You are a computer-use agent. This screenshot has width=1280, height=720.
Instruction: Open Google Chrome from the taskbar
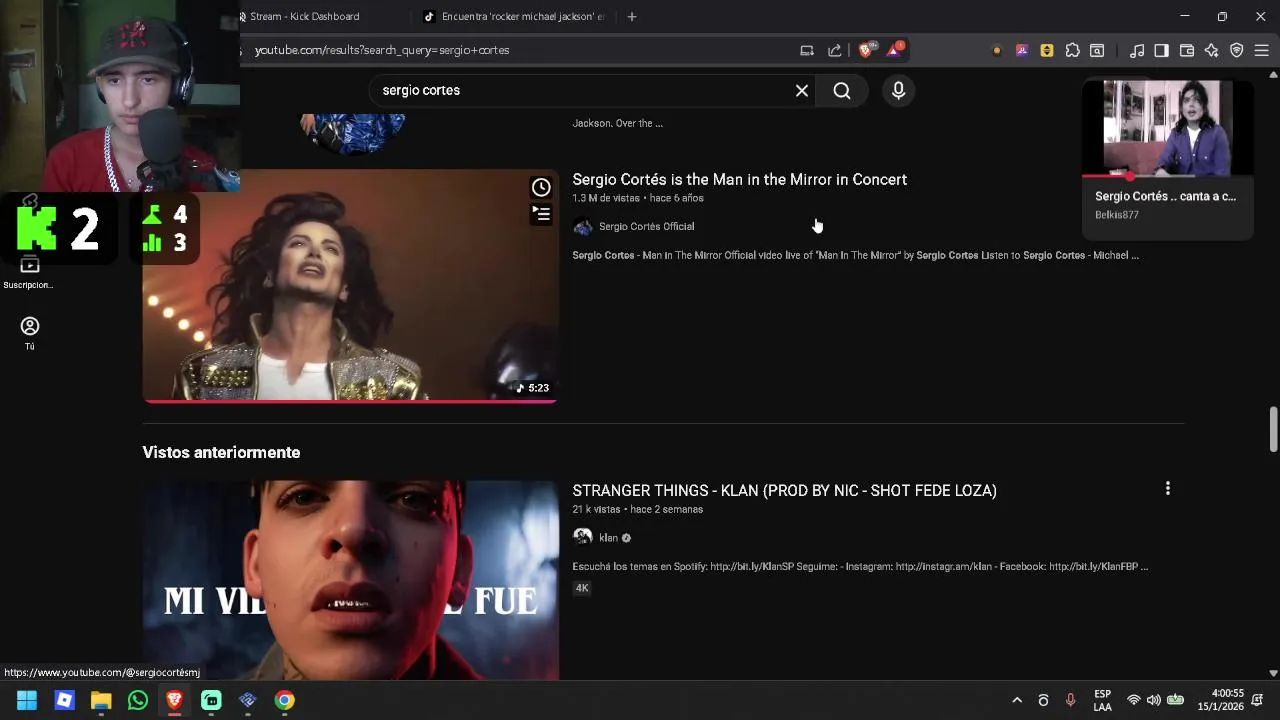[285, 700]
